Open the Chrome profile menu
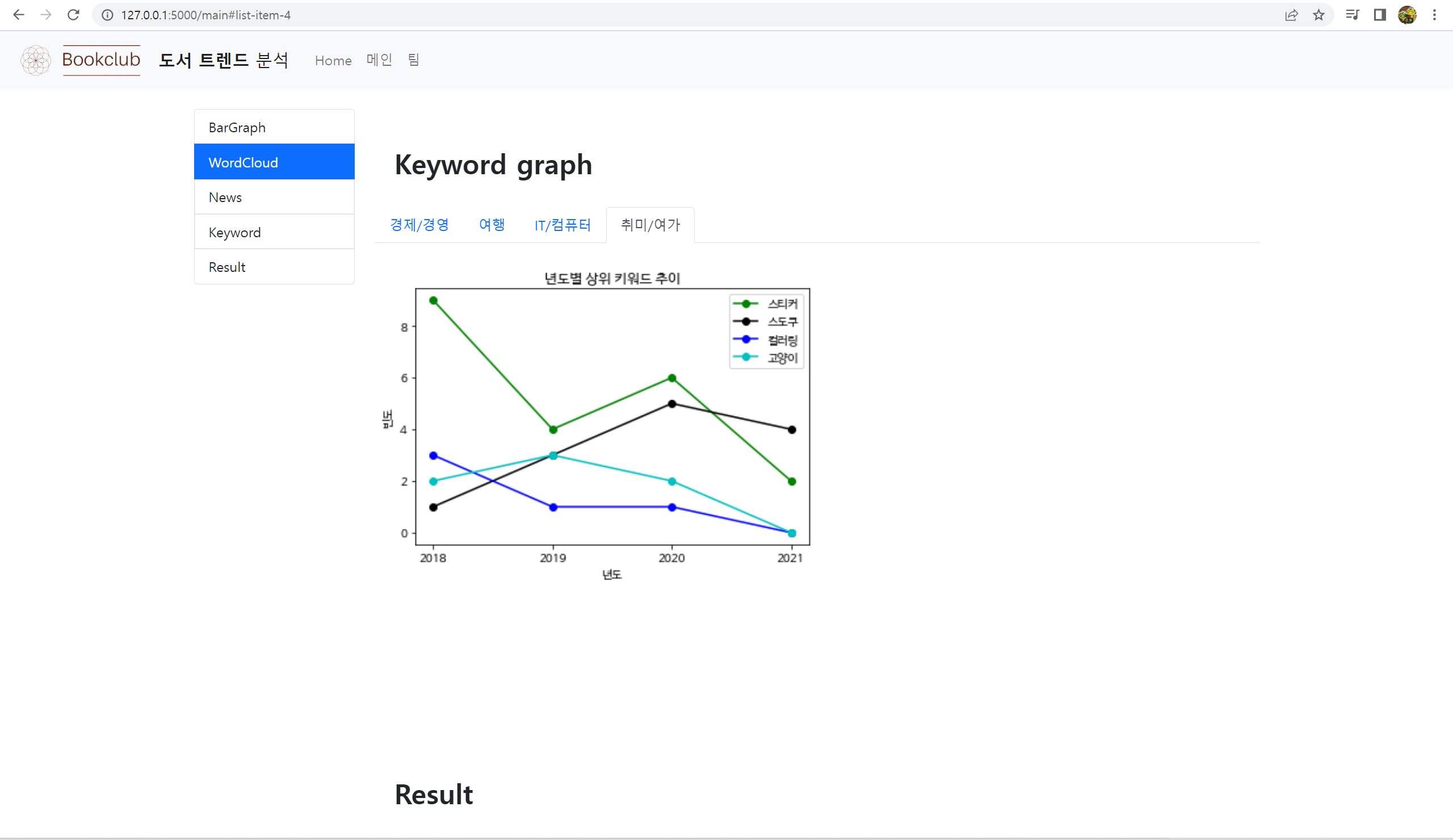 click(x=1406, y=15)
